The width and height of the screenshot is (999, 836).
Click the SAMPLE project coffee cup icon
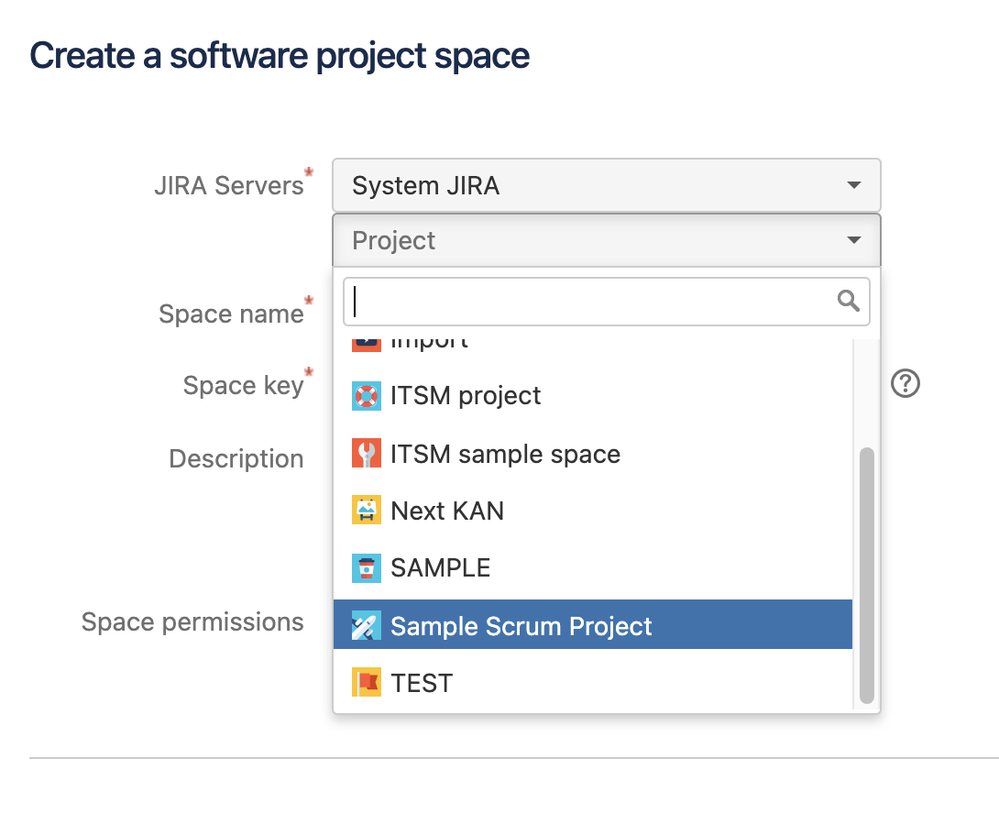point(367,568)
